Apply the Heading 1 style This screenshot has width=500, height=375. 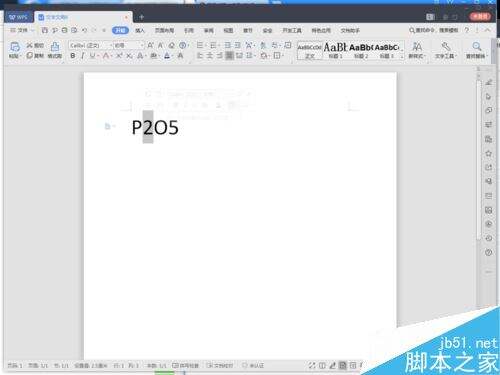335,50
